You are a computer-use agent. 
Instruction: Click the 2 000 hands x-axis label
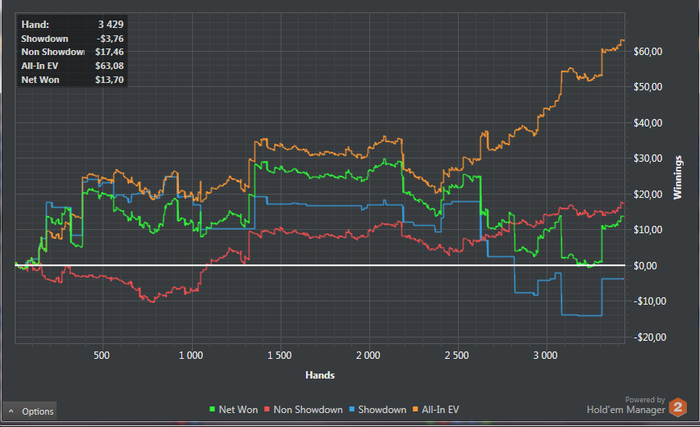(368, 355)
